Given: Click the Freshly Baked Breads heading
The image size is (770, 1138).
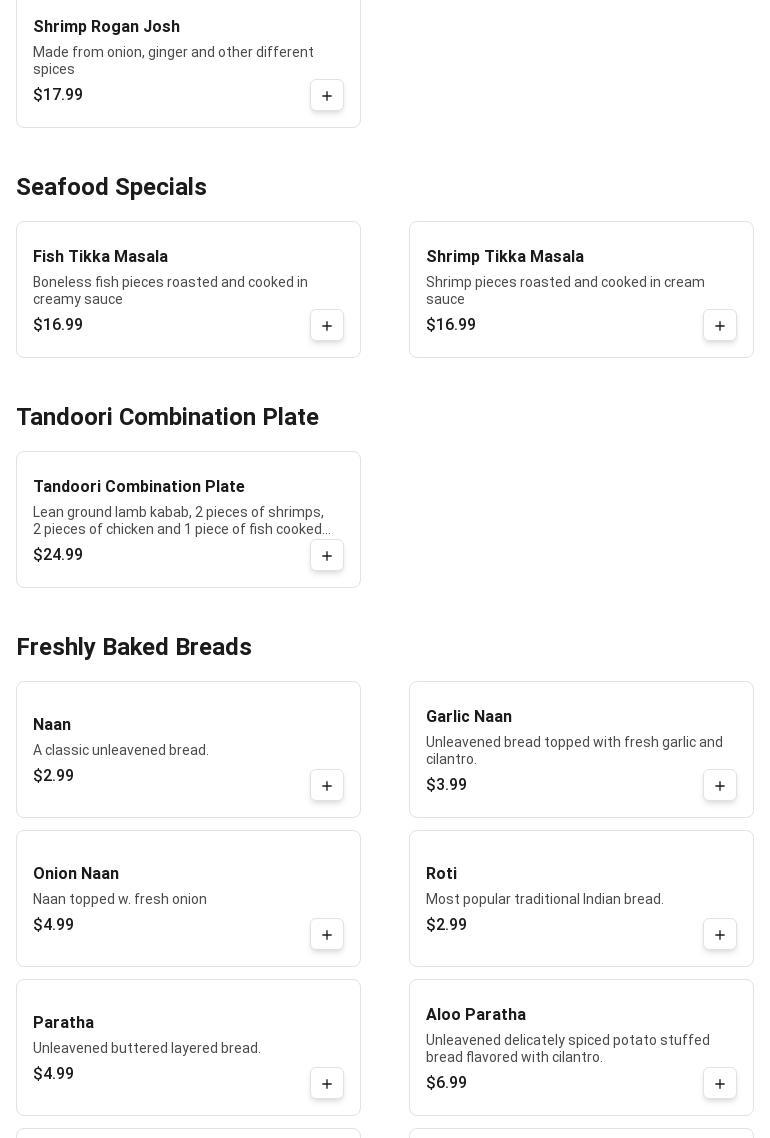Looking at the screenshot, I should point(134,647).
